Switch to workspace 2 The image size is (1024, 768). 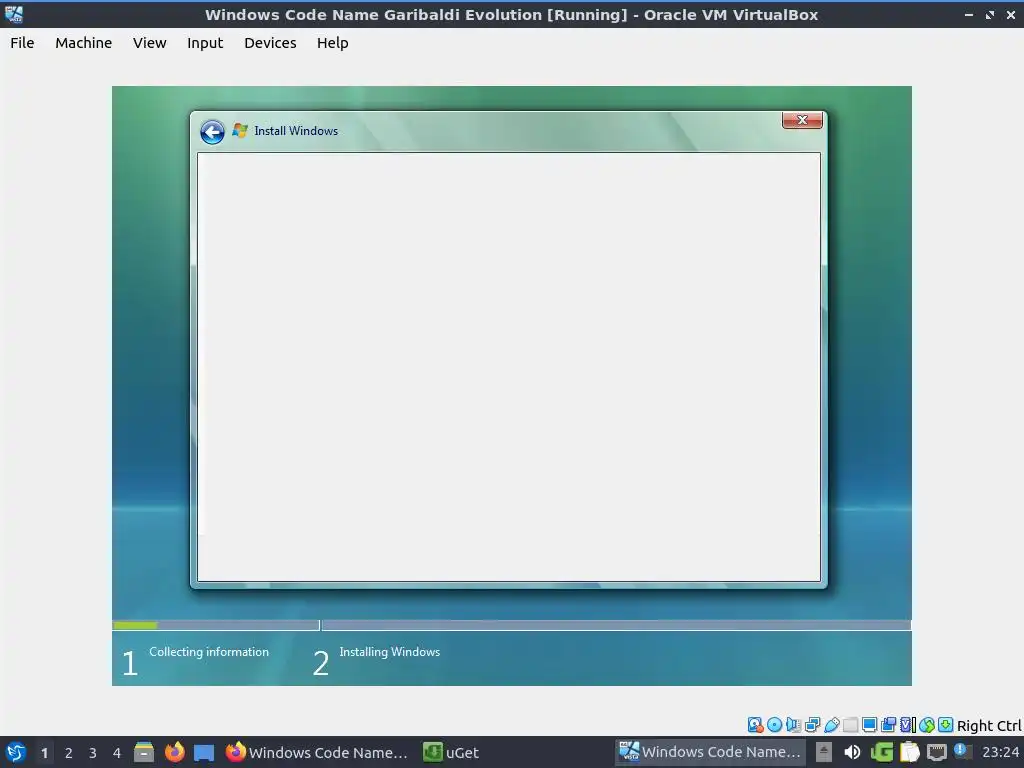pos(69,753)
